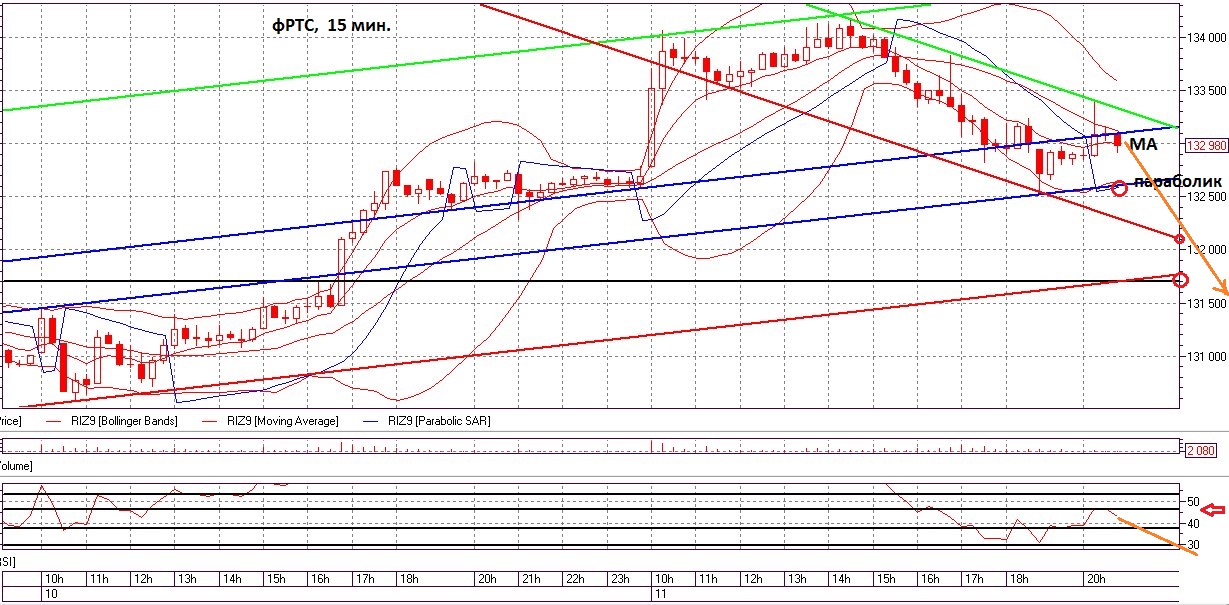
Task: Click the 21h time axis label
Action: pyautogui.click(x=531, y=579)
